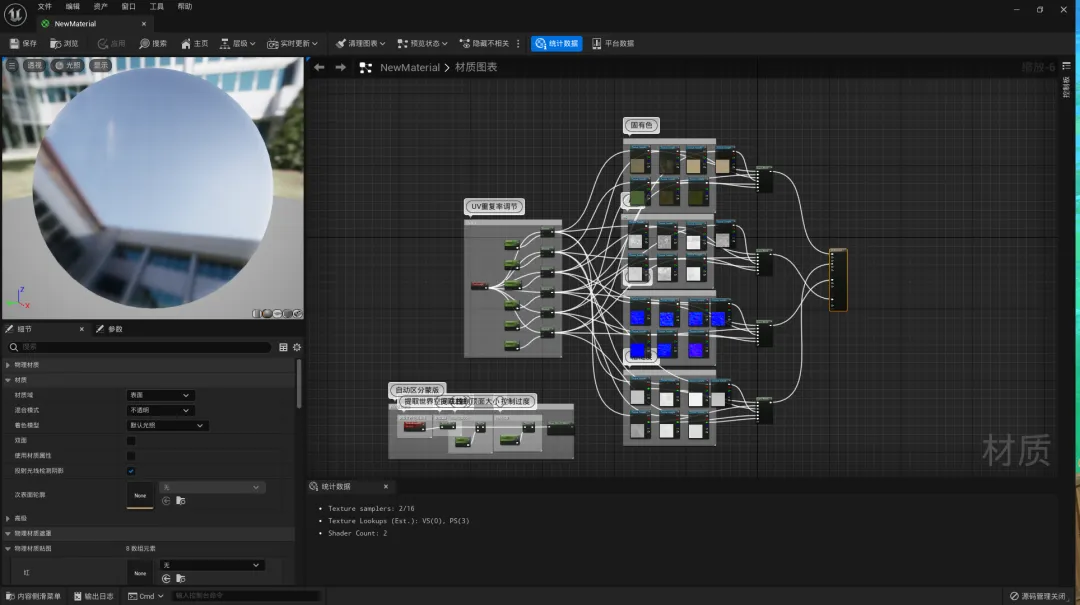Open the details panel settings gear
This screenshot has width=1080, height=605.
(x=297, y=347)
